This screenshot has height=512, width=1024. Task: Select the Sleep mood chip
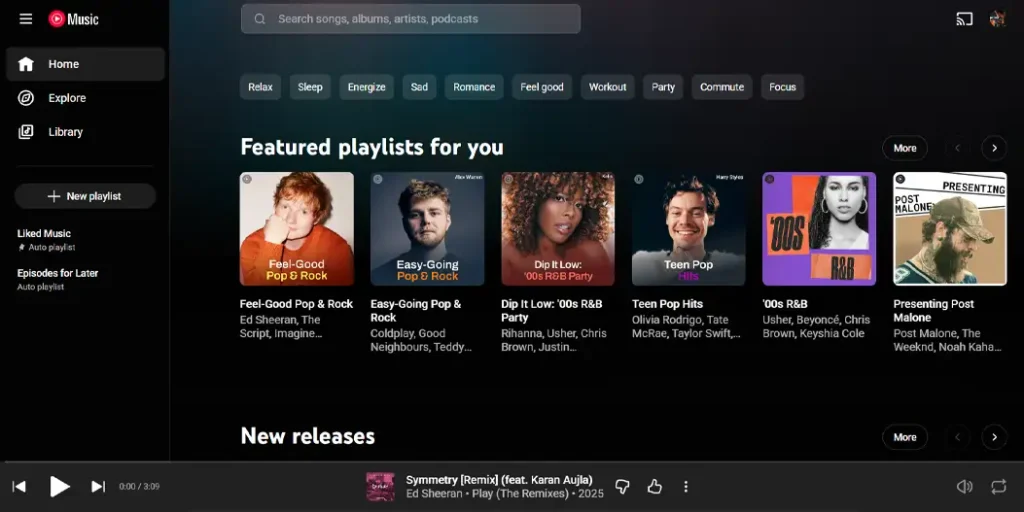point(310,87)
